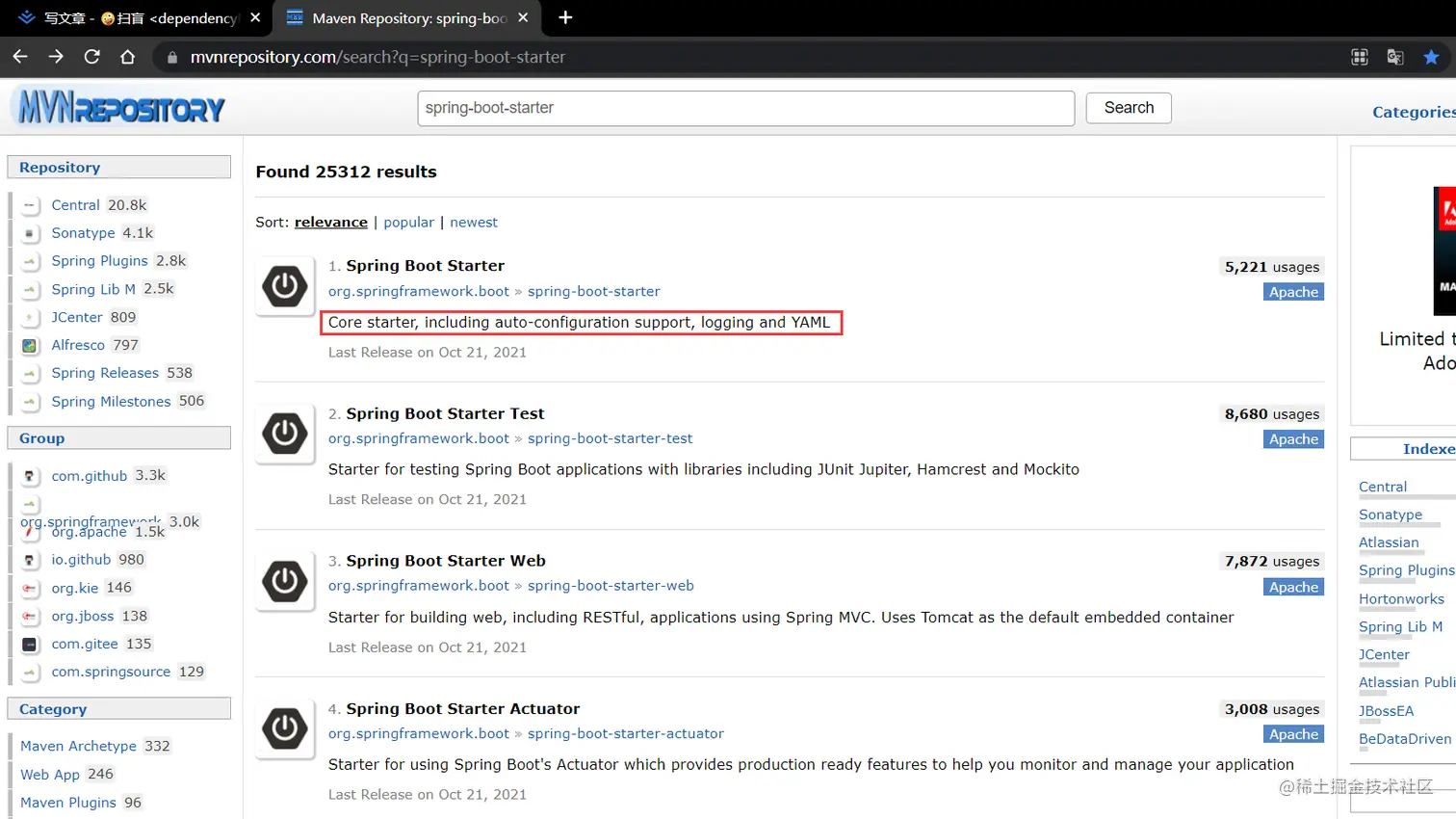The image size is (1456, 819).
Task: Click the Spring Boot Starter Actuator logo icon
Action: [285, 728]
